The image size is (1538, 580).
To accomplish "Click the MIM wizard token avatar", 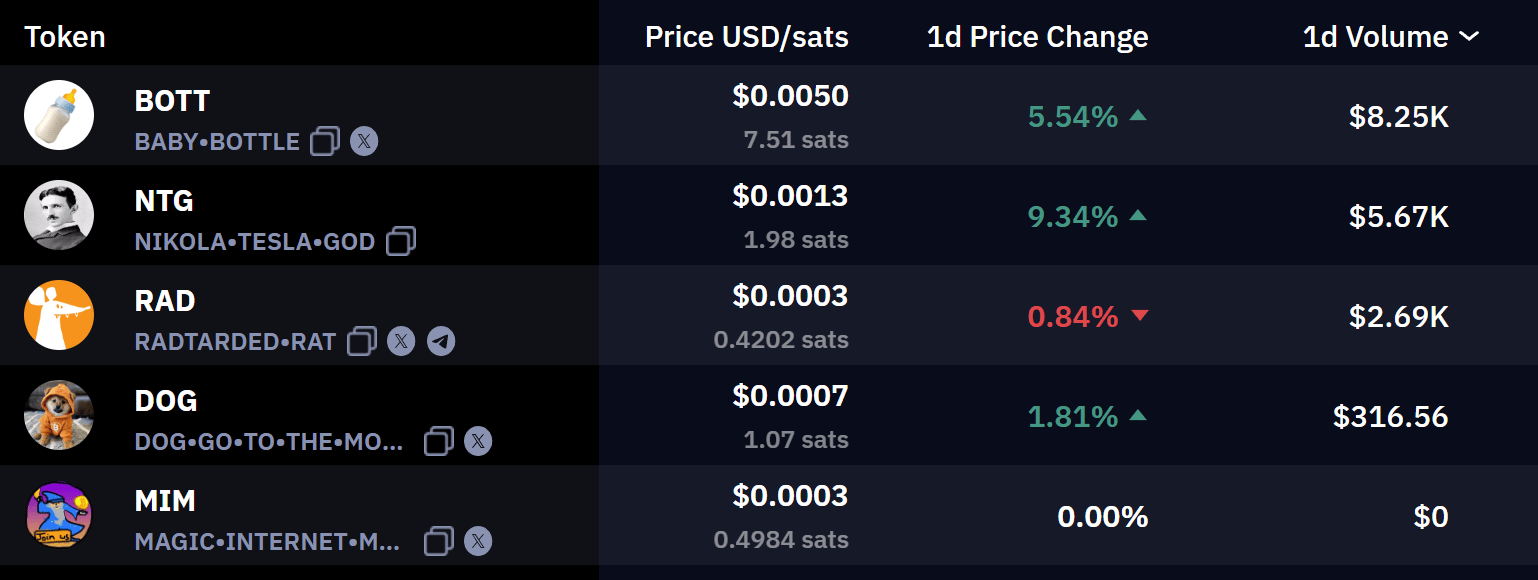I will (59, 515).
